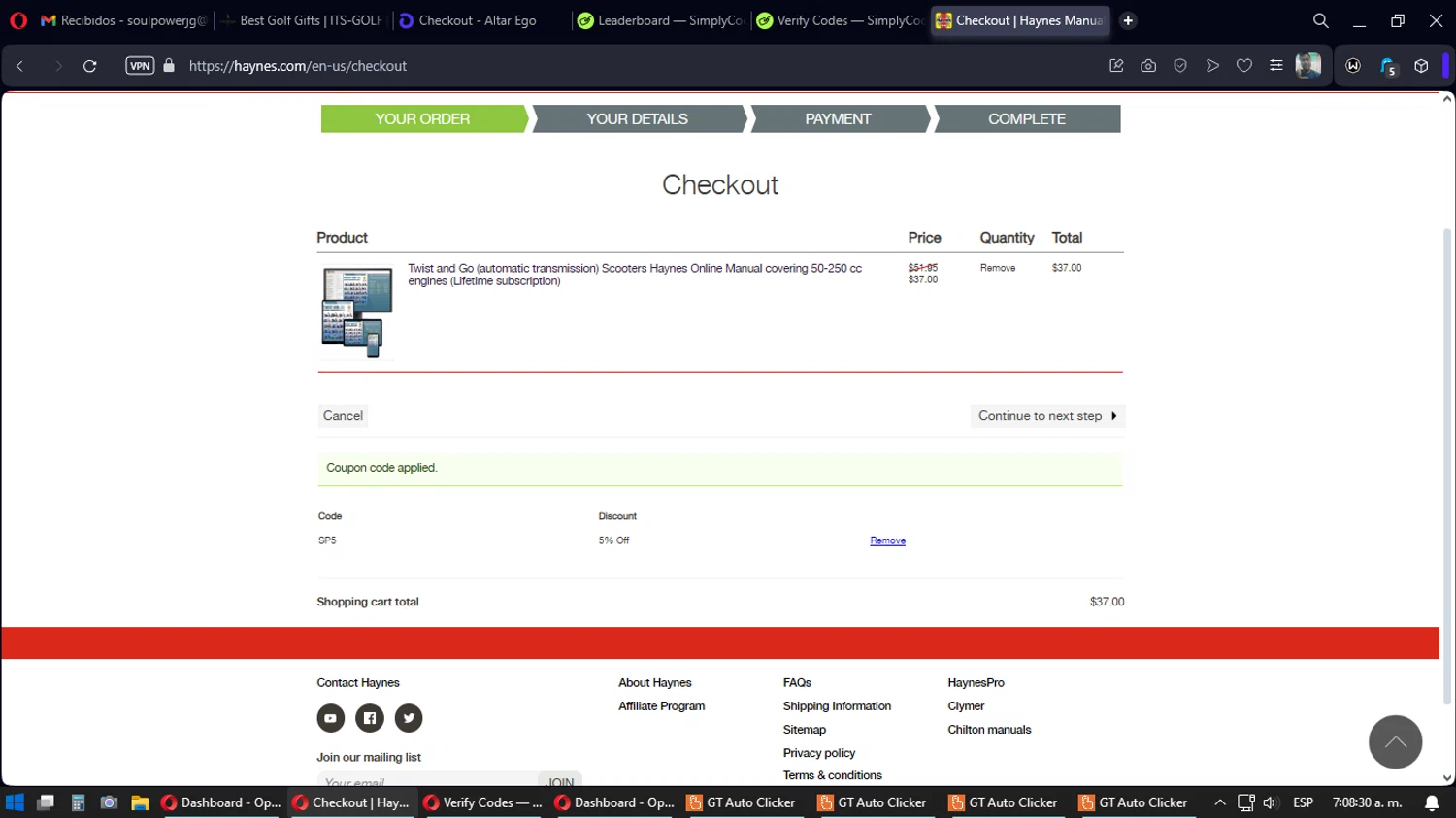This screenshot has width=1456, height=818.
Task: Open the snapshot edit tool
Action: coord(1116,66)
